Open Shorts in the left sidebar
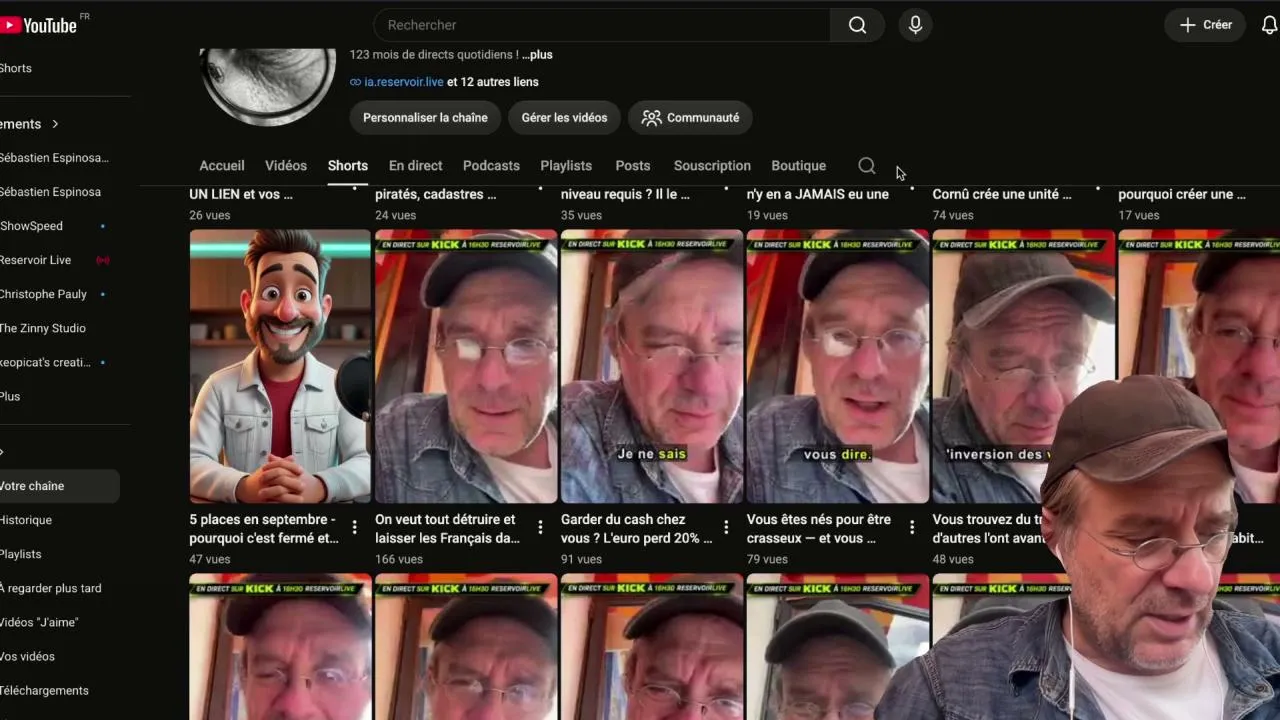Viewport: 1280px width, 720px height. pos(16,68)
